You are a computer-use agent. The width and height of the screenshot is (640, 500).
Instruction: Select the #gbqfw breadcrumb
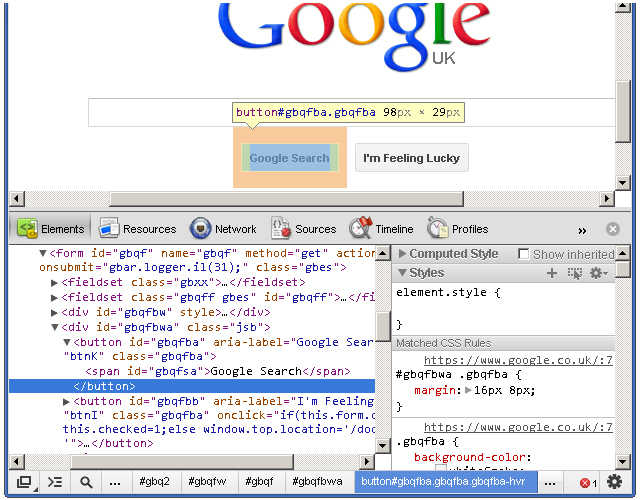coord(207,482)
